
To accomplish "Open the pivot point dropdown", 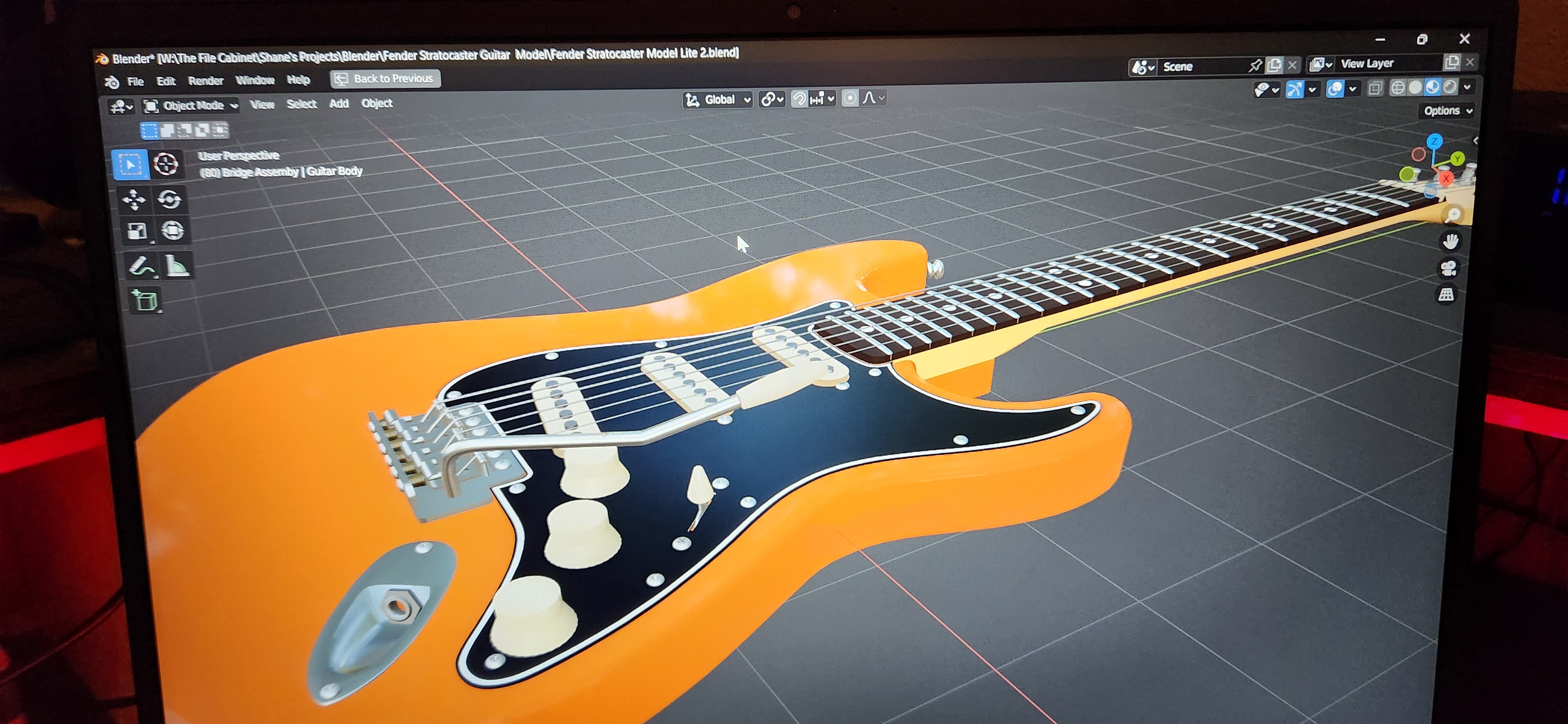I will 772,99.
